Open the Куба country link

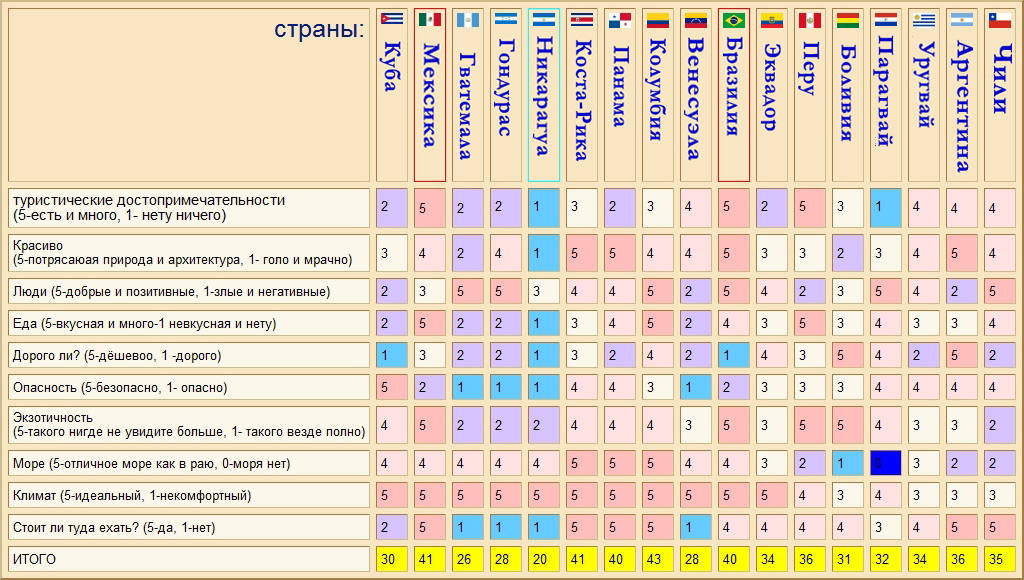(x=391, y=66)
